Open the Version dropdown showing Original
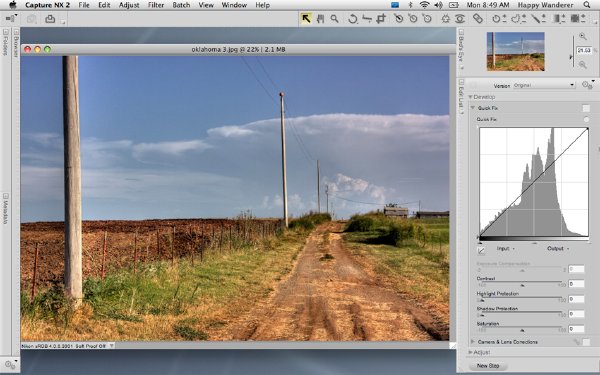This screenshot has height=375, width=600. (543, 85)
